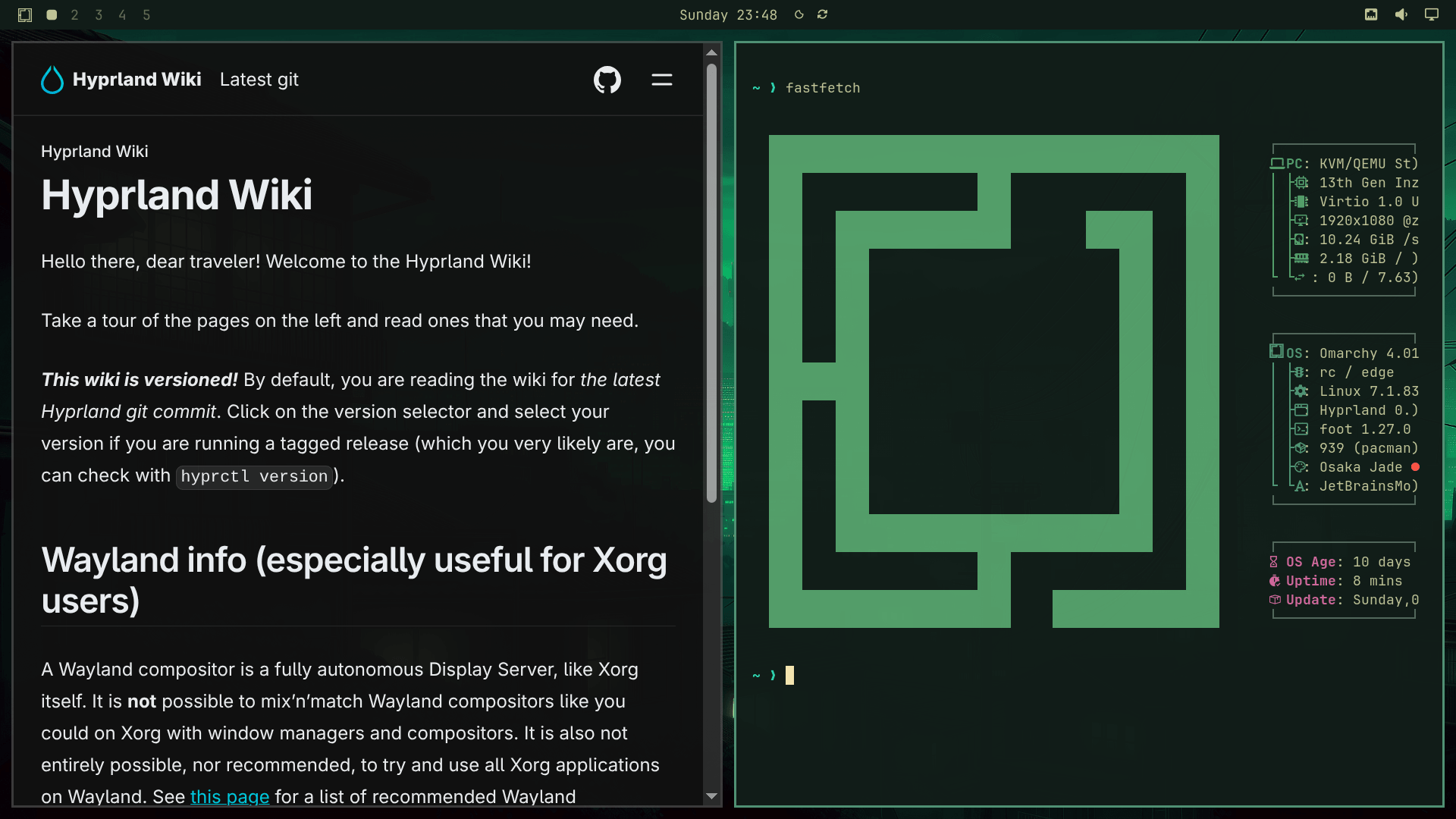Click the large 'Hyprland Wiki' page heading
This screenshot has width=1456, height=819.
[x=177, y=195]
